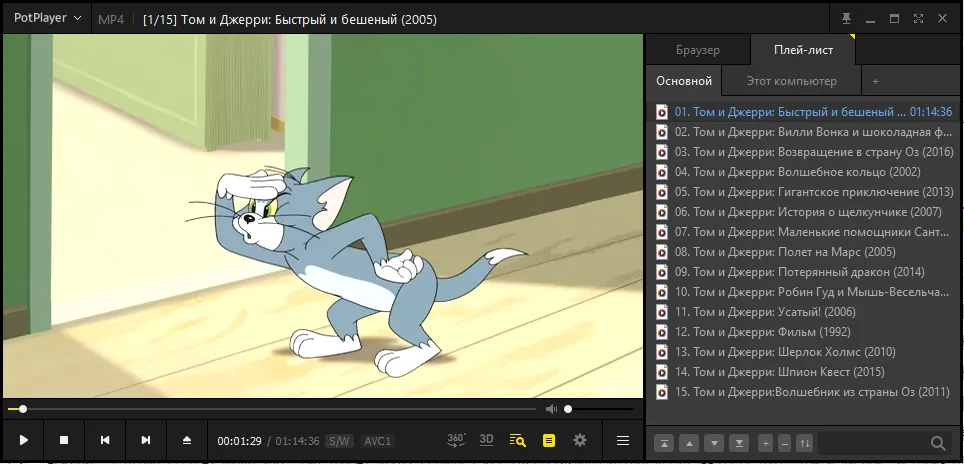Toggle the S/W decoder indicator
The height and width of the screenshot is (464, 964).
click(339, 441)
